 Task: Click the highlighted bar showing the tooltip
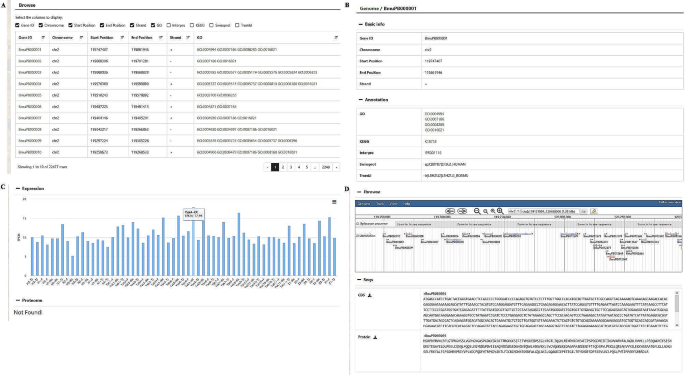194,247
